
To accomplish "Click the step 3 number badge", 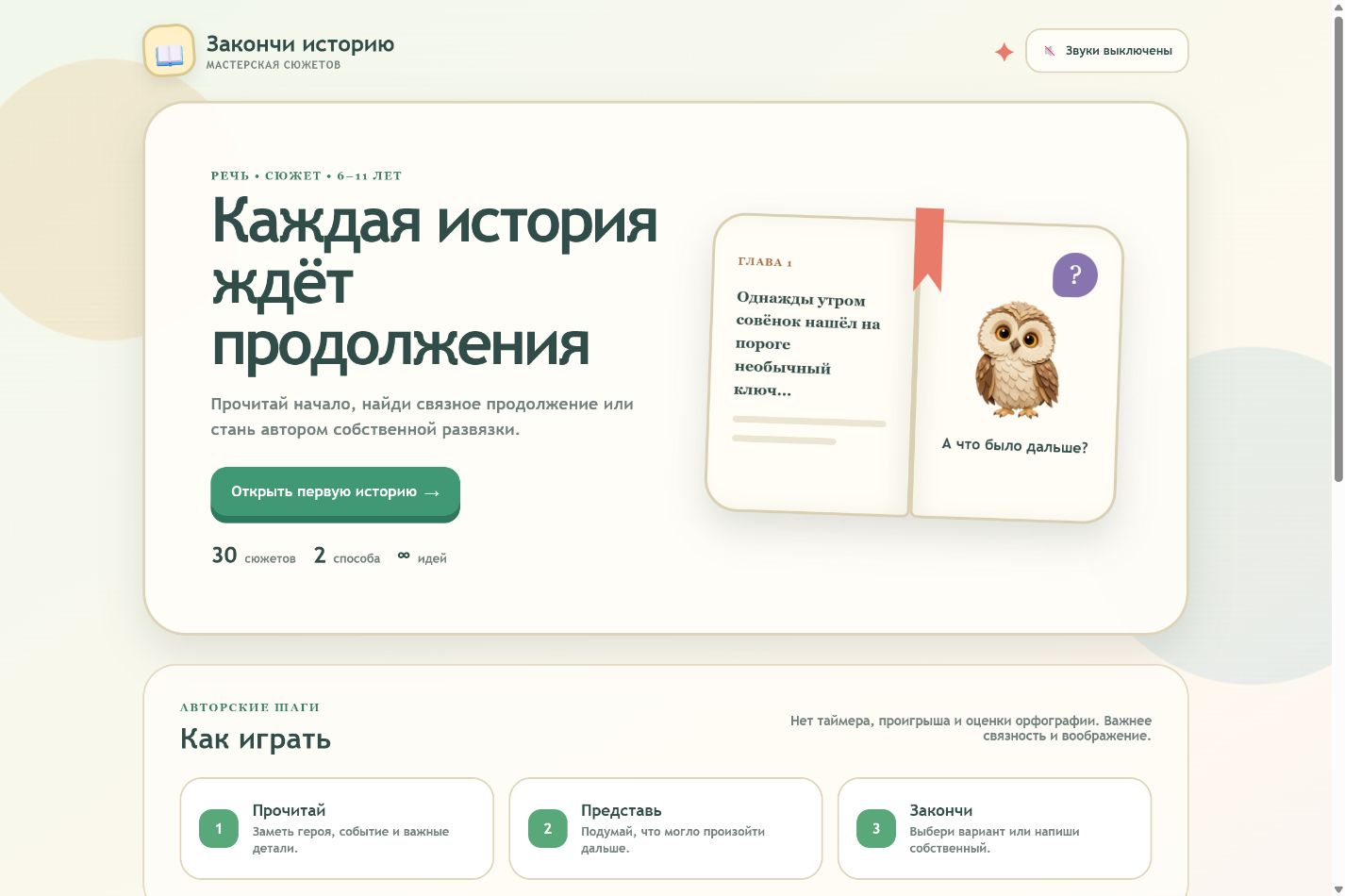I will click(876, 828).
